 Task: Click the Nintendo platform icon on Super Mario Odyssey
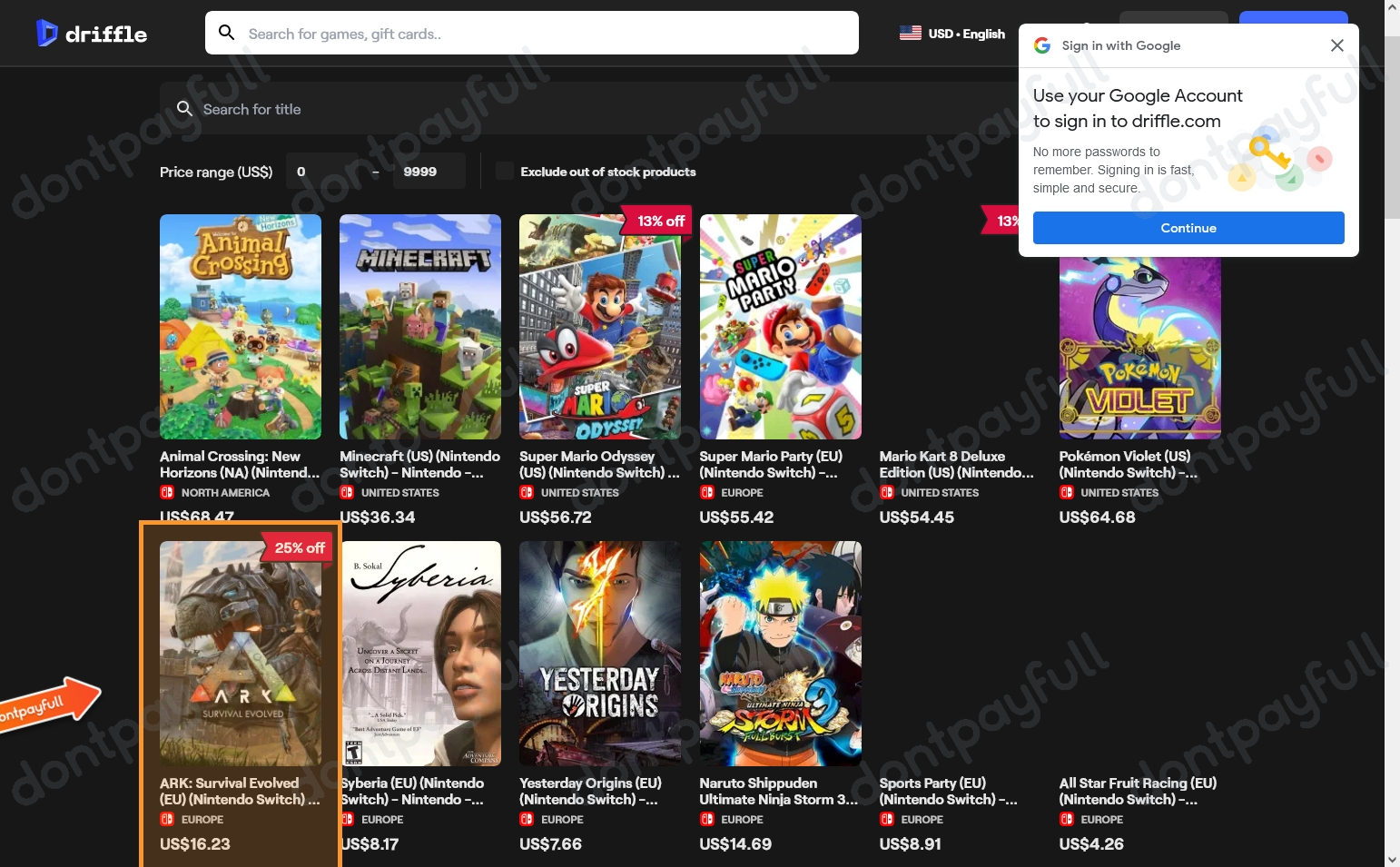527,492
